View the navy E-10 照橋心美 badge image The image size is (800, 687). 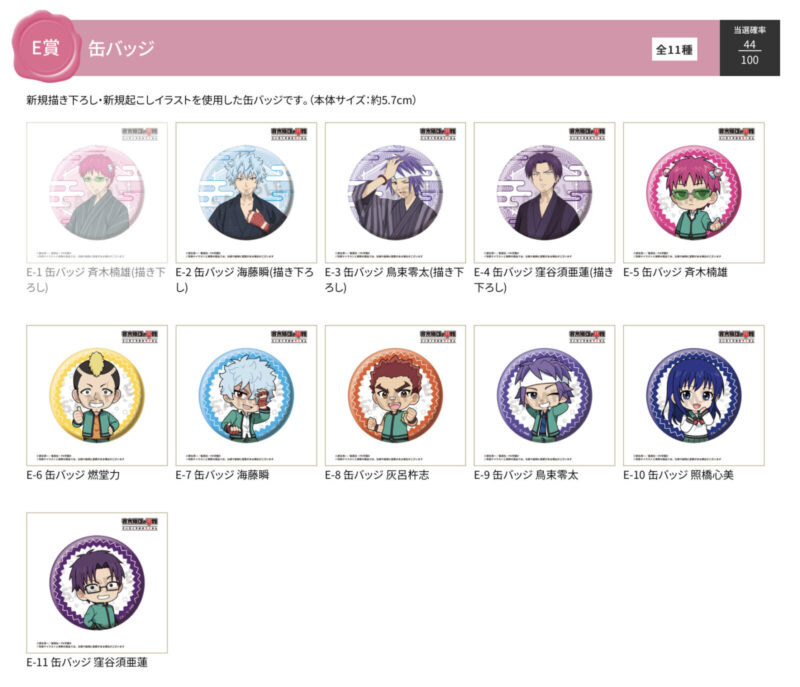[694, 395]
